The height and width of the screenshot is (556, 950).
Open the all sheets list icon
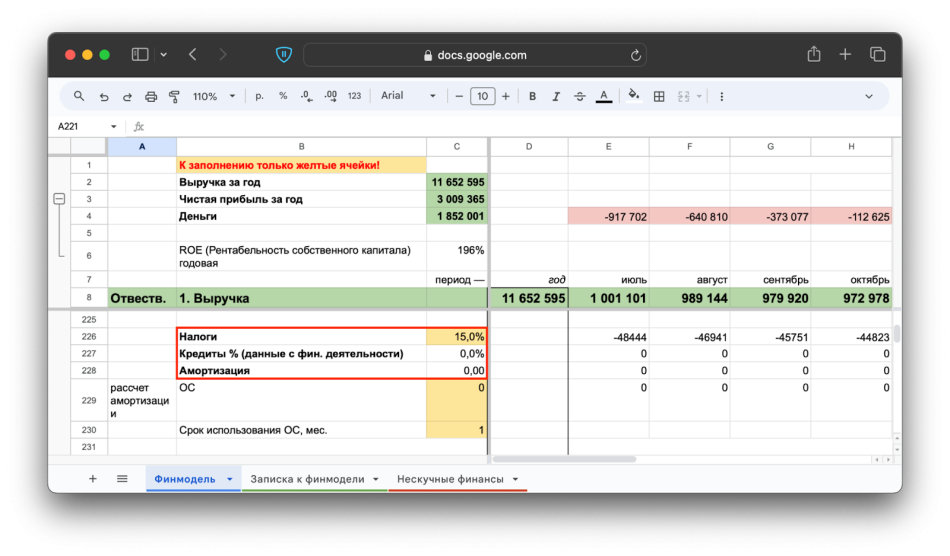122,479
